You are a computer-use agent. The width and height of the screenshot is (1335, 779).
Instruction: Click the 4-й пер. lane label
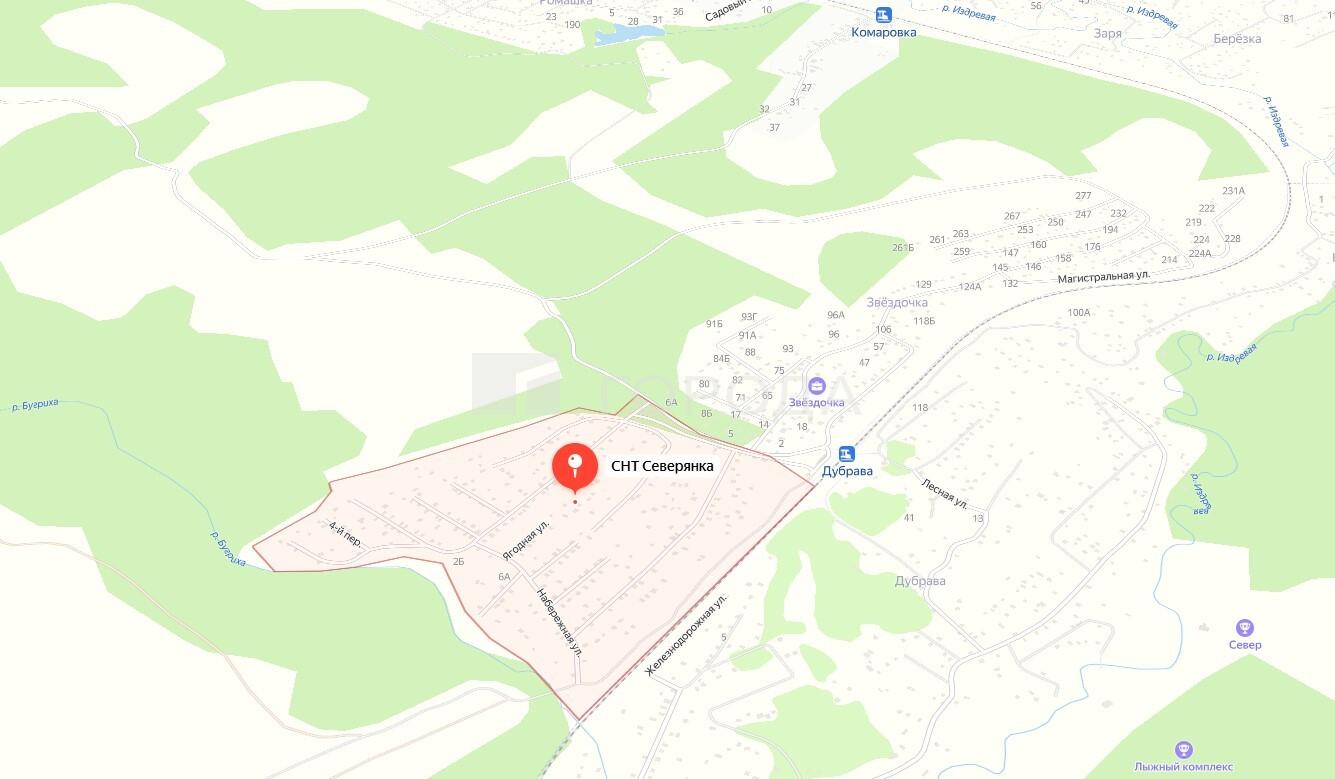tap(345, 534)
